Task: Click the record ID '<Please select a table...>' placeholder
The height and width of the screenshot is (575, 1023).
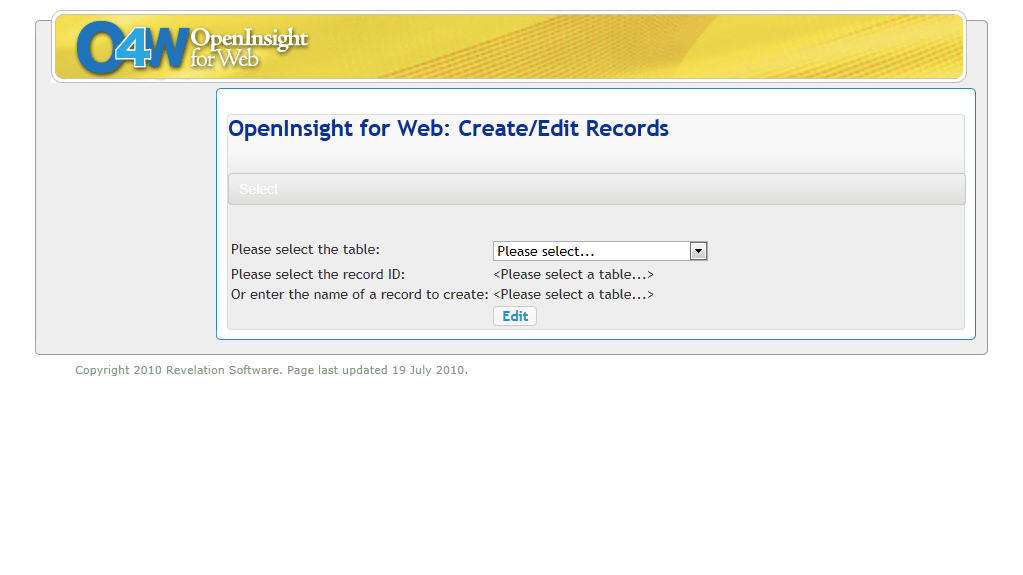Action: (x=573, y=275)
